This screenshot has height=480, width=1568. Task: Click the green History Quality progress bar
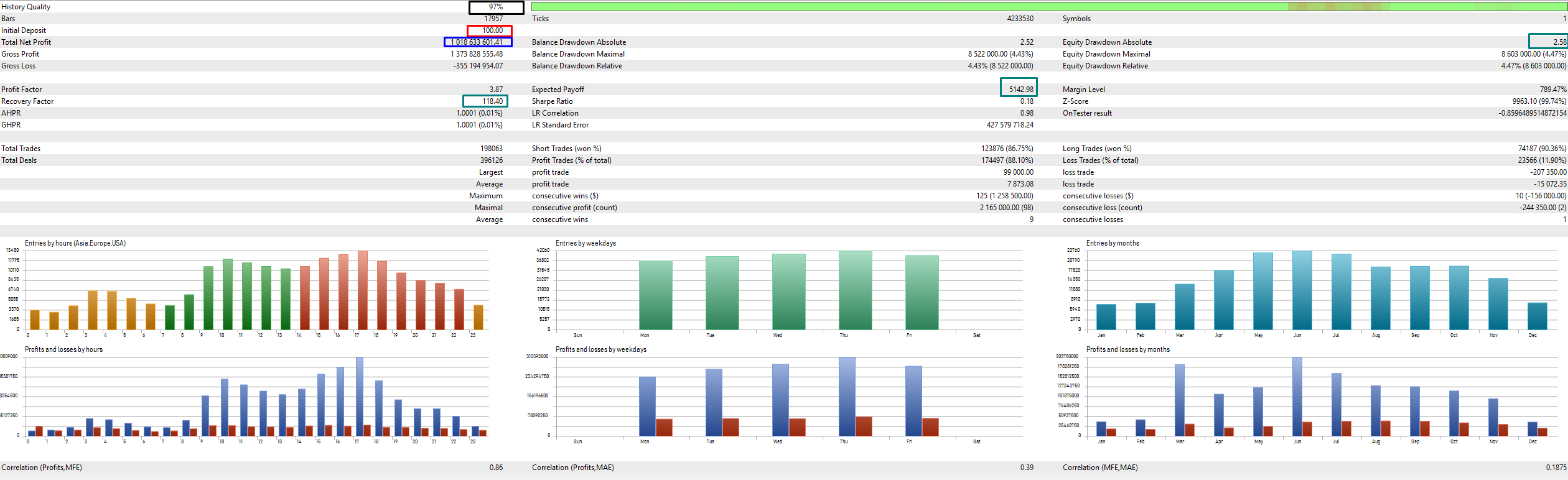1049,7
